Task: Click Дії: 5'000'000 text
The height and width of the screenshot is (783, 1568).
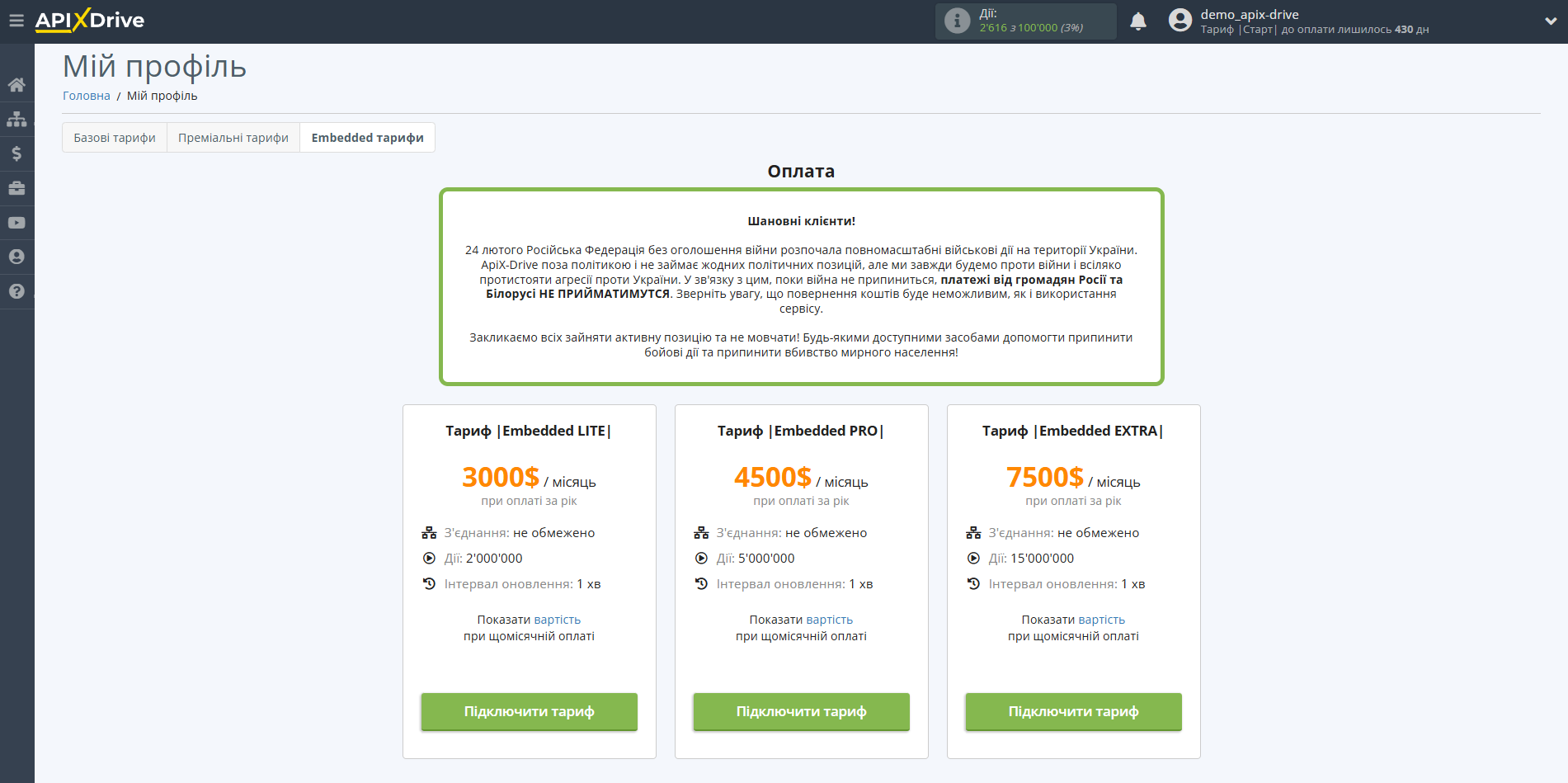Action: coord(756,559)
